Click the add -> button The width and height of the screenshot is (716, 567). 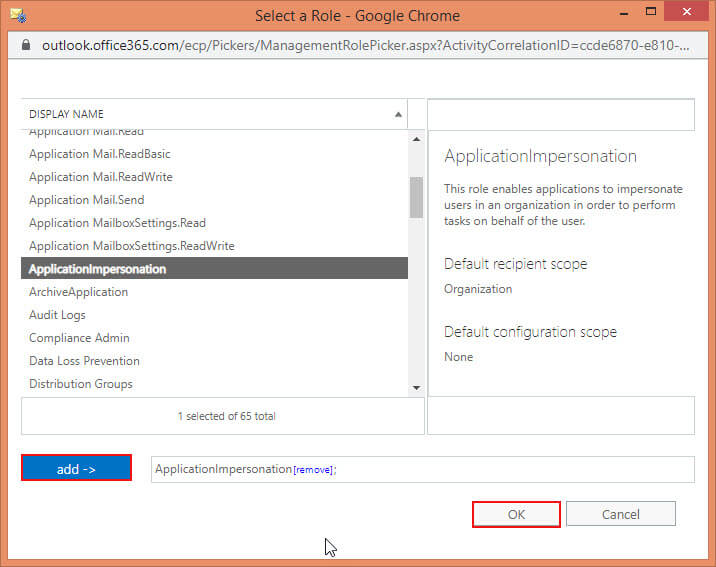[76, 467]
